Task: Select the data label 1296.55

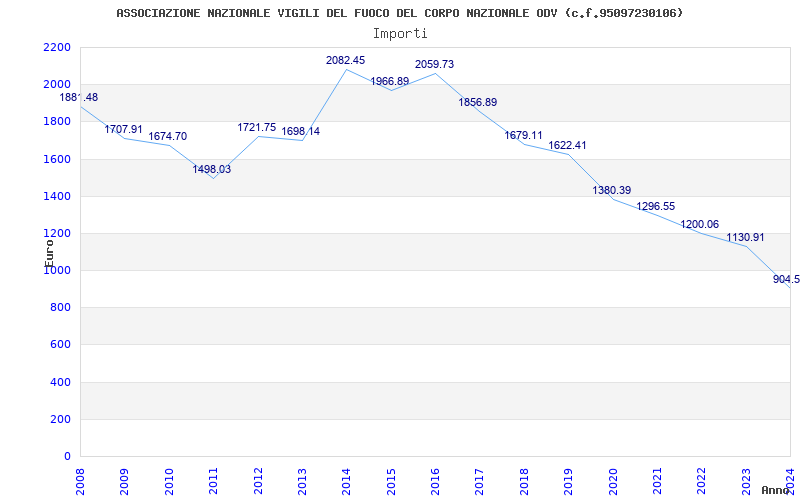Action: (x=656, y=206)
